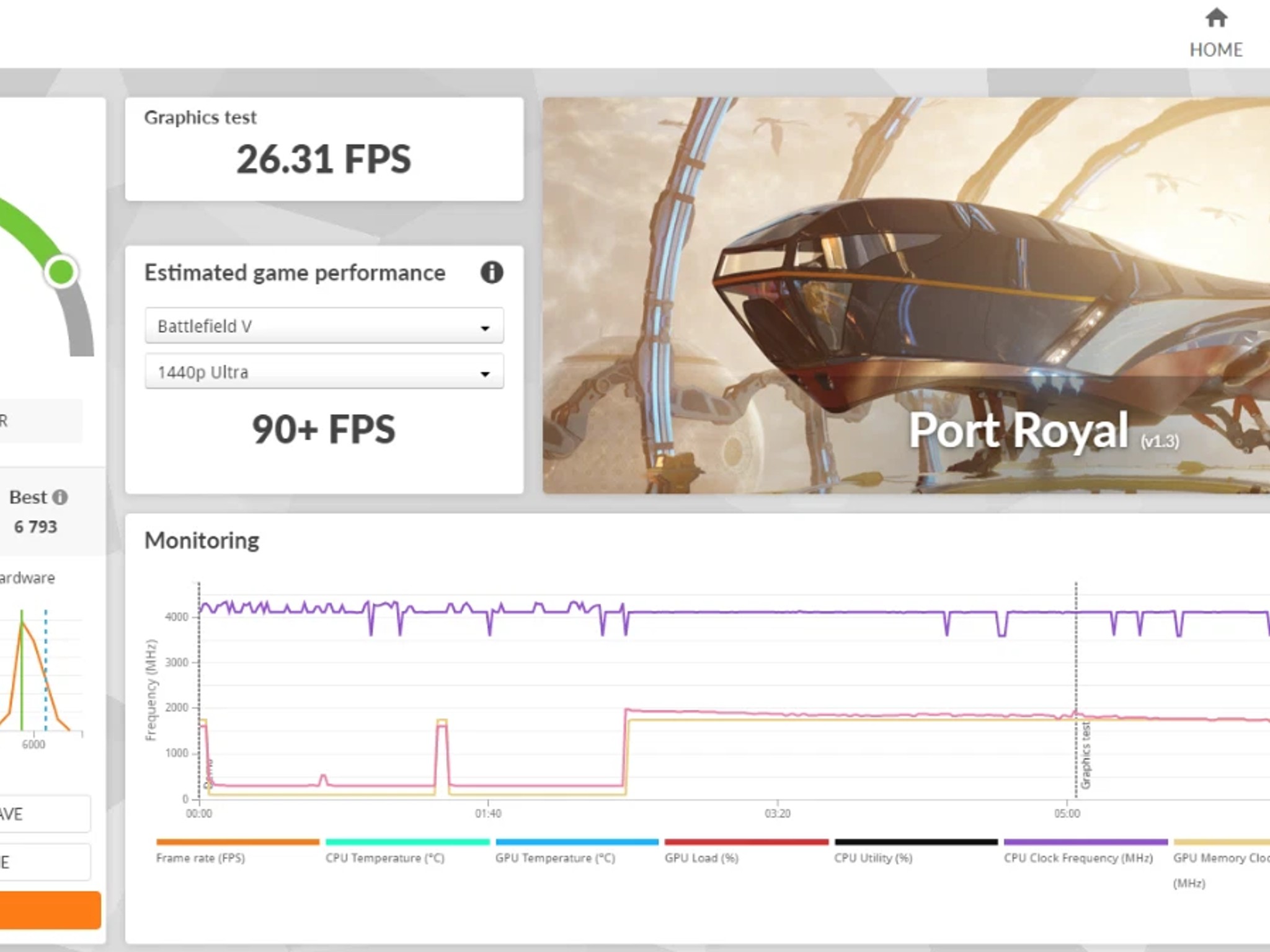This screenshot has height=952, width=1270.
Task: Toggle the GPU Memory Clock legend swatch
Action: [x=1222, y=842]
